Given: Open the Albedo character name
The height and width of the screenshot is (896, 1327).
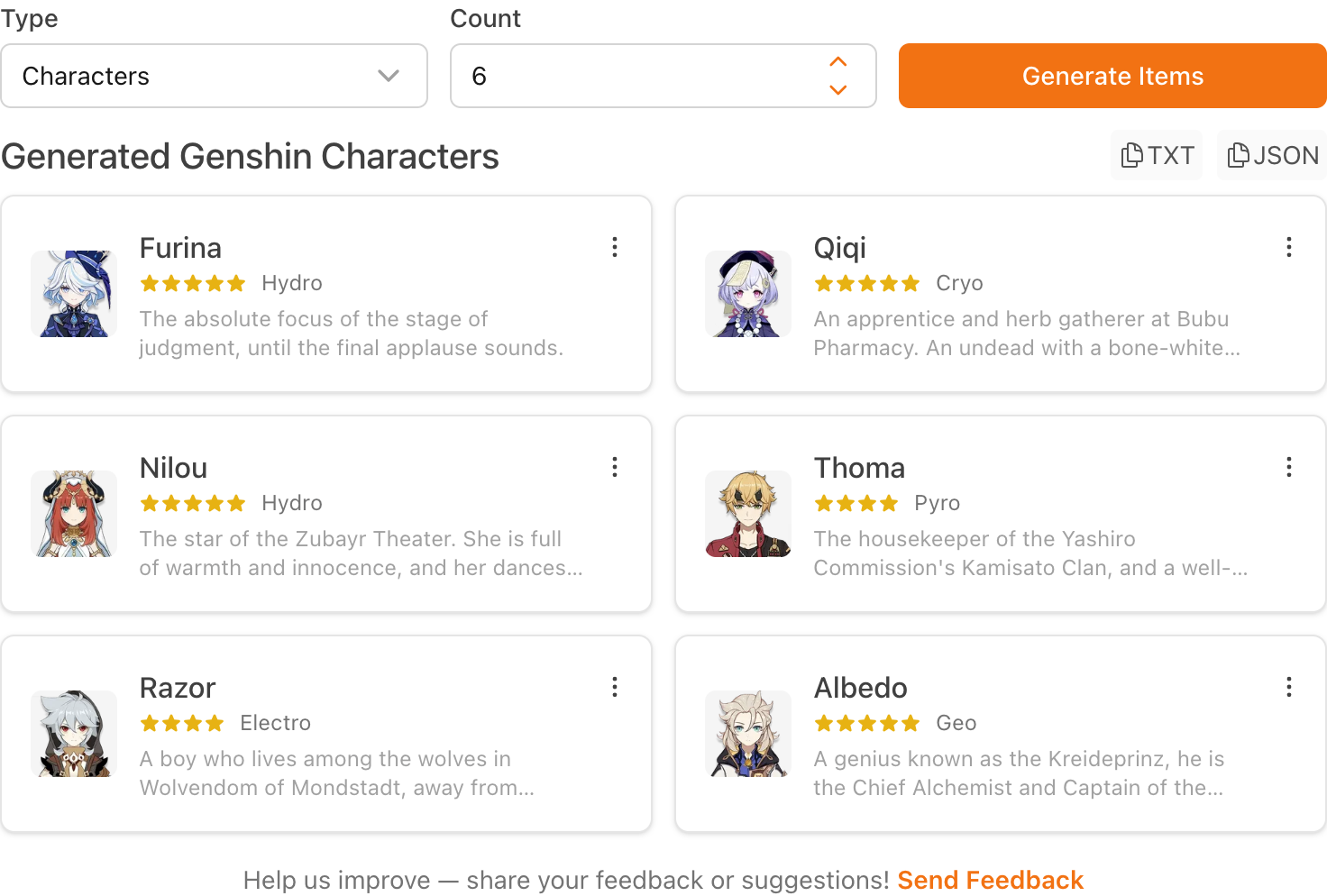Looking at the screenshot, I should [x=861, y=688].
